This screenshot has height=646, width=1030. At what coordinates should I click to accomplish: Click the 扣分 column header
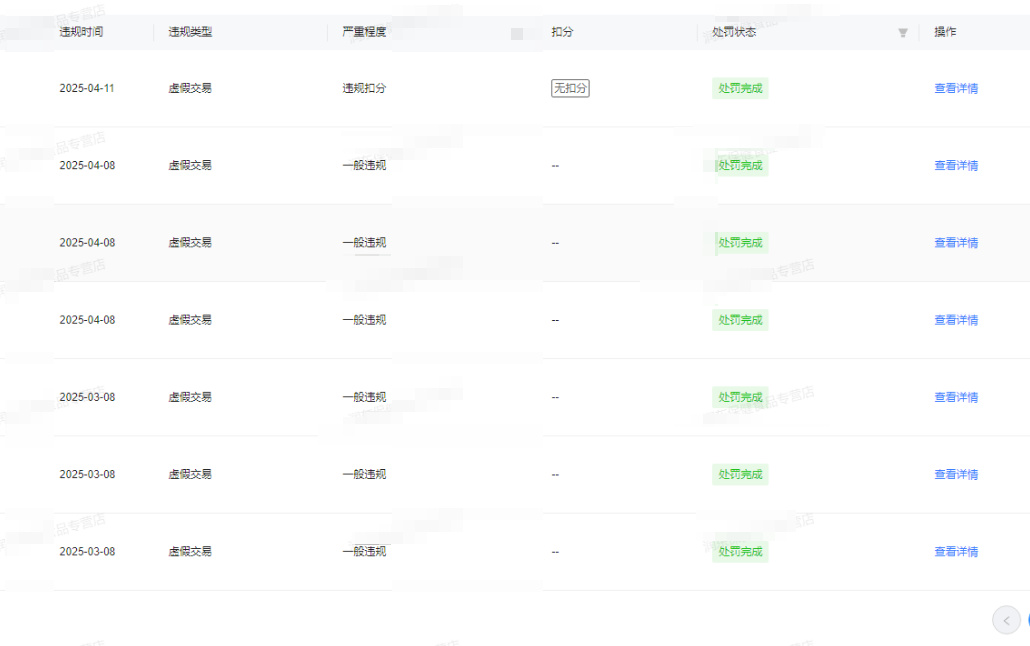coord(561,31)
